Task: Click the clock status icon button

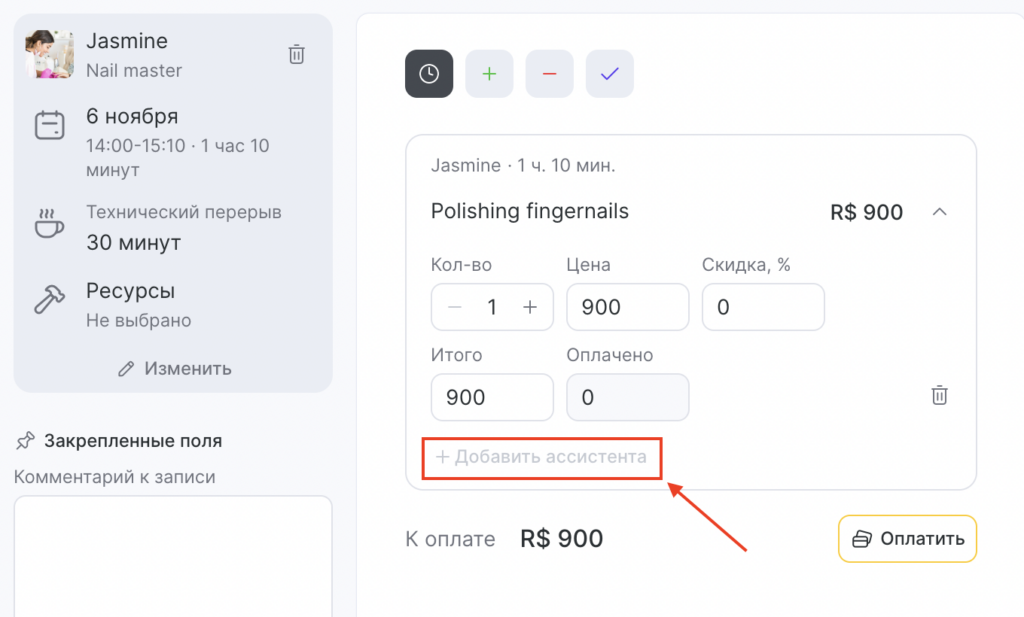Action: click(x=429, y=74)
